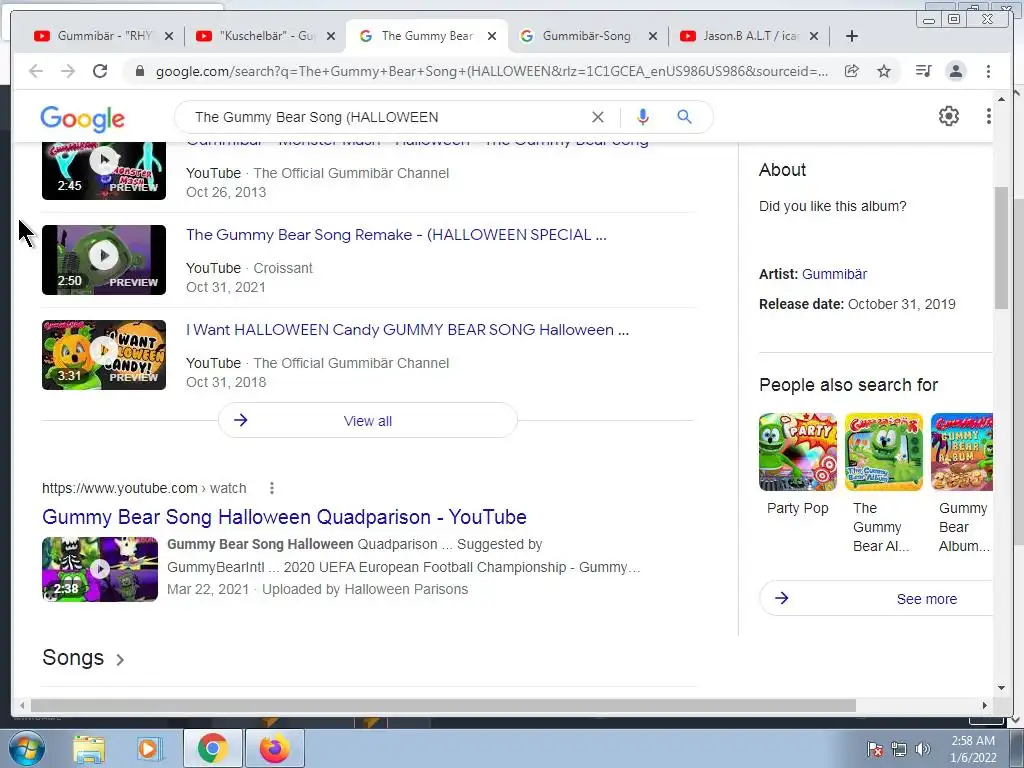The height and width of the screenshot is (768, 1024).
Task: Close the "Gummibär - RHY" tab
Action: (x=169, y=36)
